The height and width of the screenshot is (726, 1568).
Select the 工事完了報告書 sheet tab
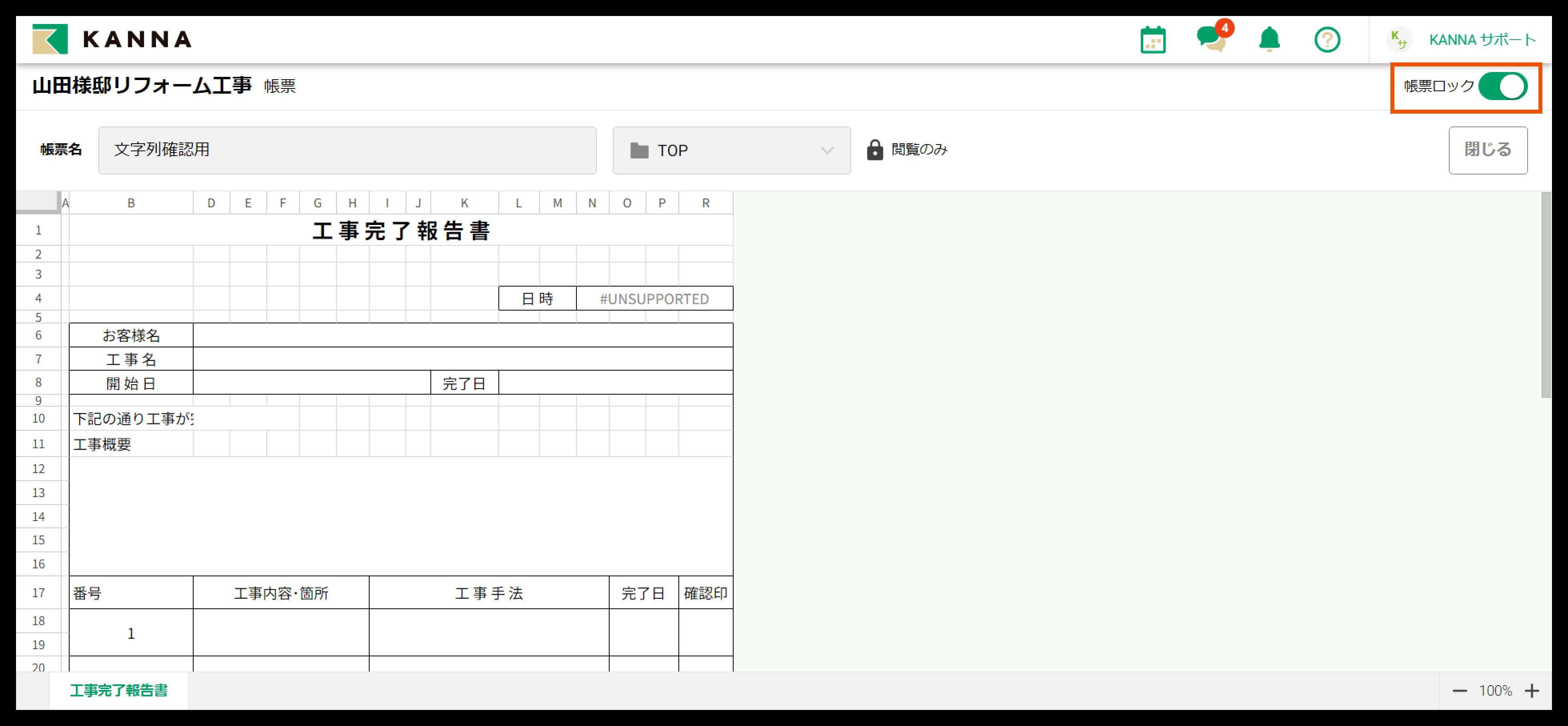[119, 690]
